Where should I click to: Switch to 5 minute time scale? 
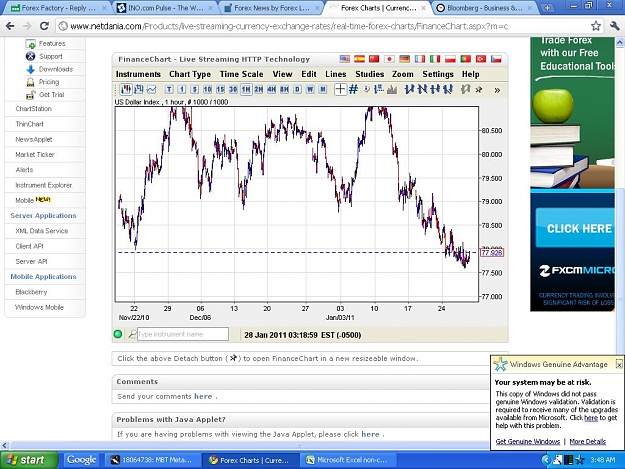pos(195,90)
